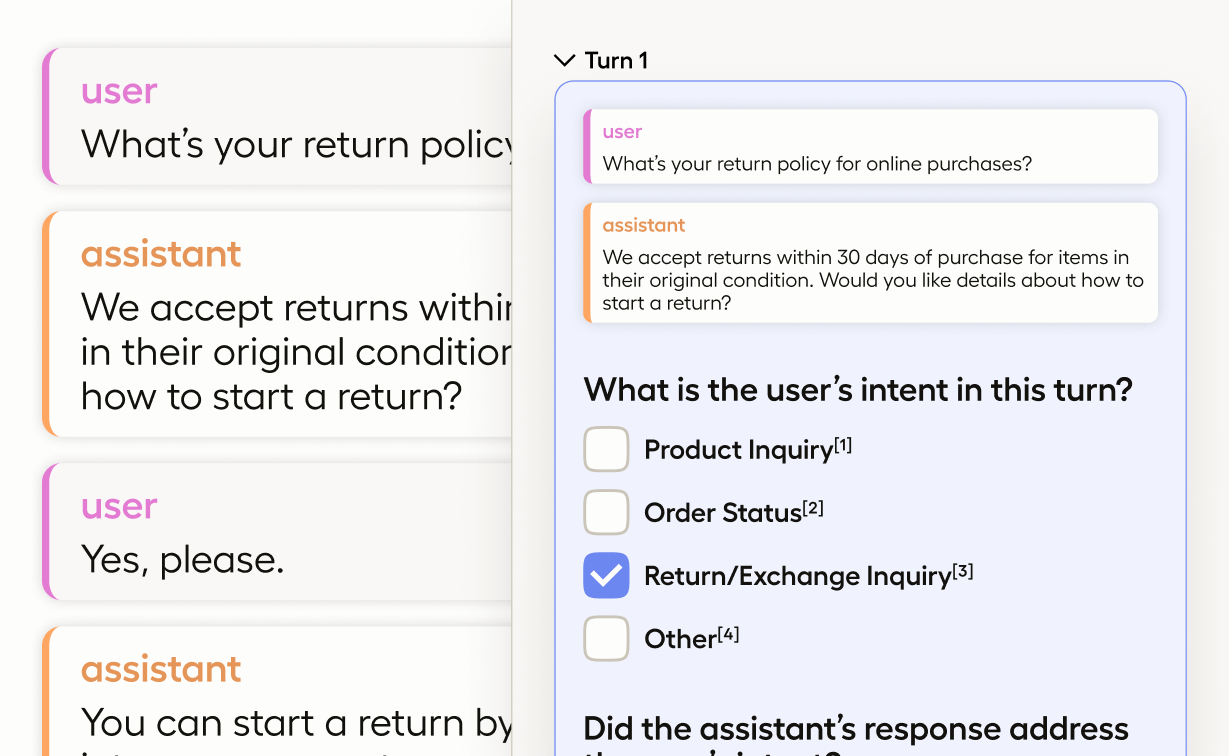
Task: Click the Other option label text
Action: coord(681,639)
